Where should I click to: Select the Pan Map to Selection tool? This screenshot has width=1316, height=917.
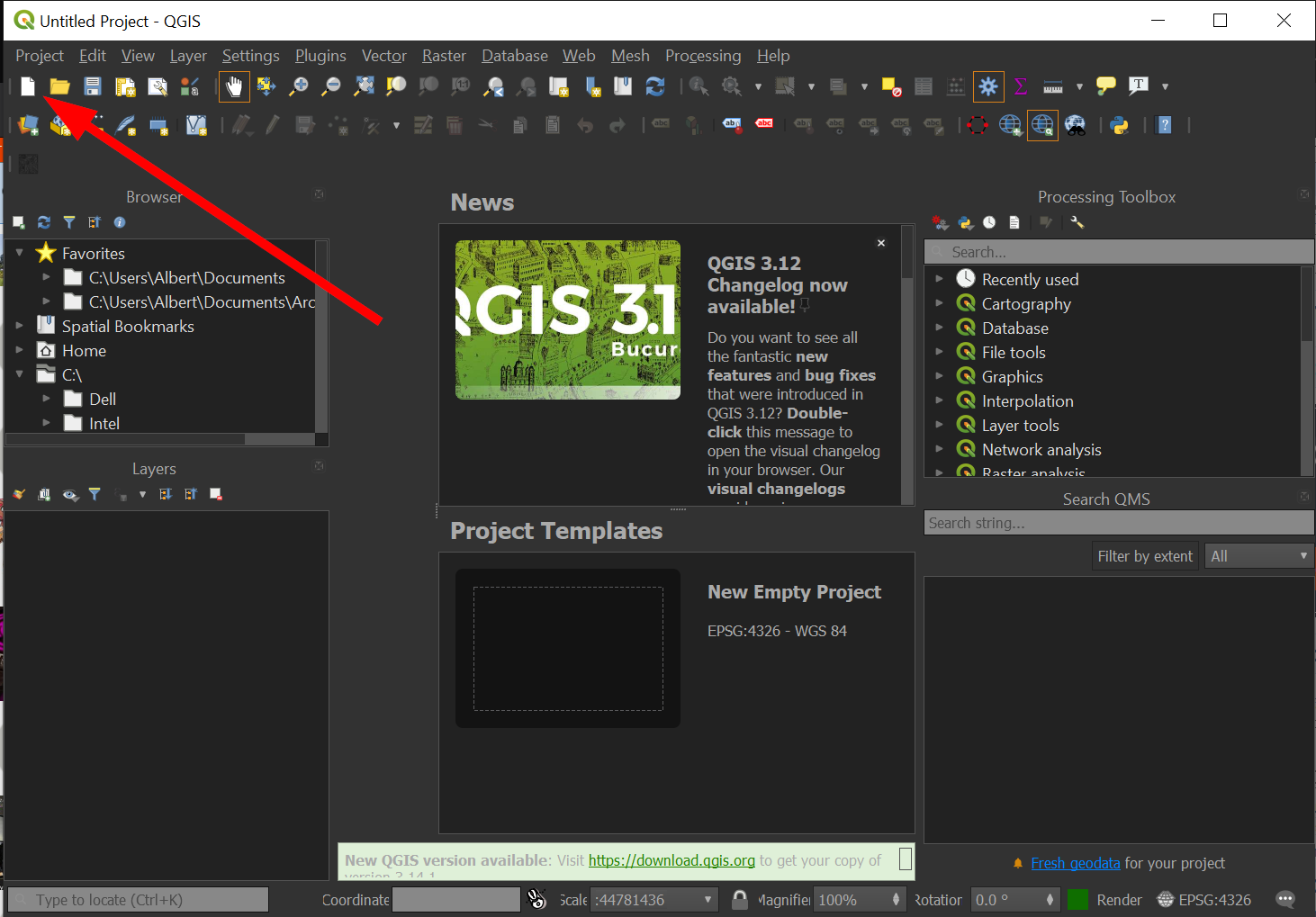coord(266,86)
